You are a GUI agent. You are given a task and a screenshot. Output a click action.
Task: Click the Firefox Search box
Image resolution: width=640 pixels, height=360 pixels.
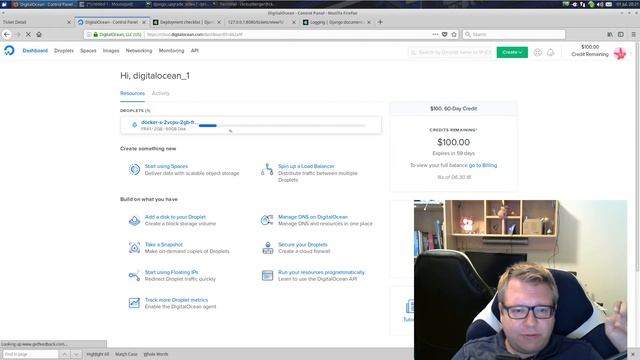(x=514, y=35)
